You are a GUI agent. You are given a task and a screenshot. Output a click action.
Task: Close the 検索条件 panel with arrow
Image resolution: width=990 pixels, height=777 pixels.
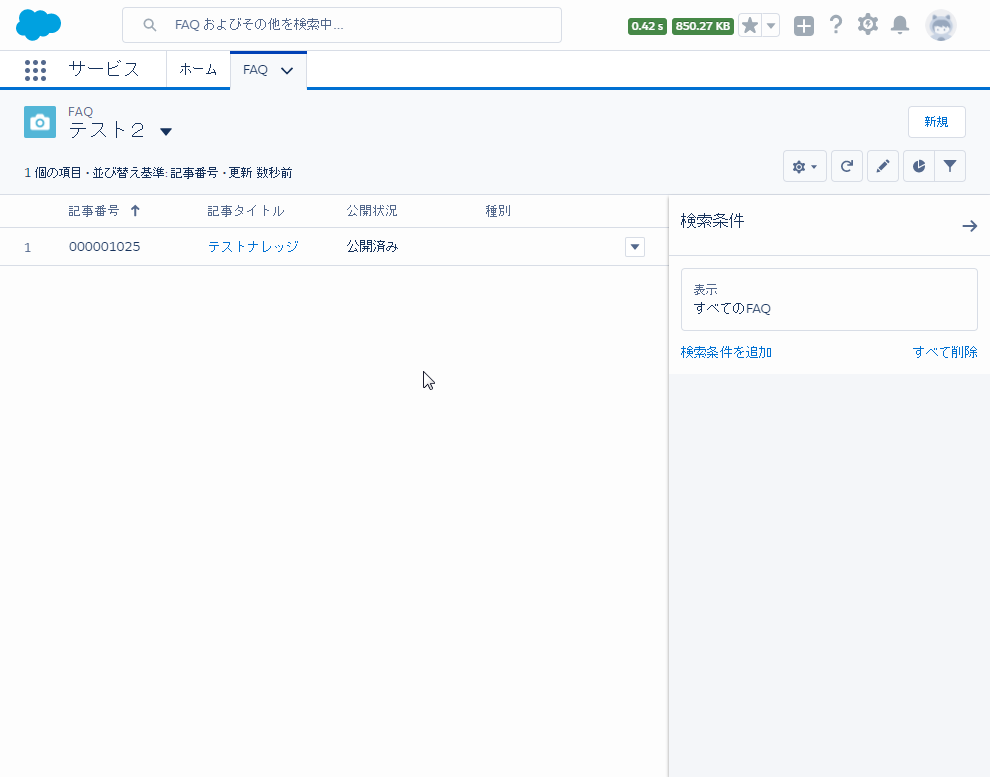pos(969,226)
